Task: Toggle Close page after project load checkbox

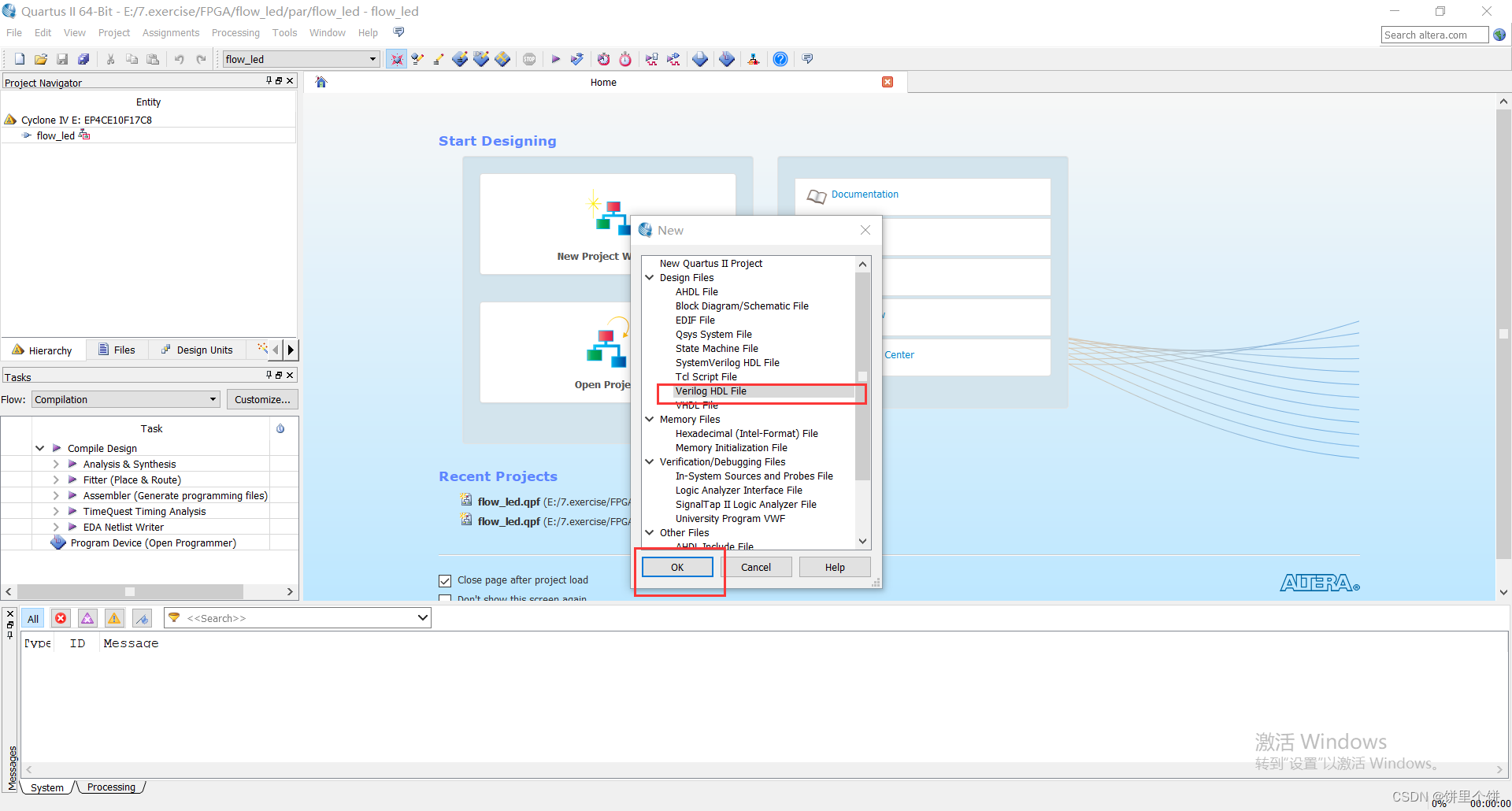Action: click(445, 580)
